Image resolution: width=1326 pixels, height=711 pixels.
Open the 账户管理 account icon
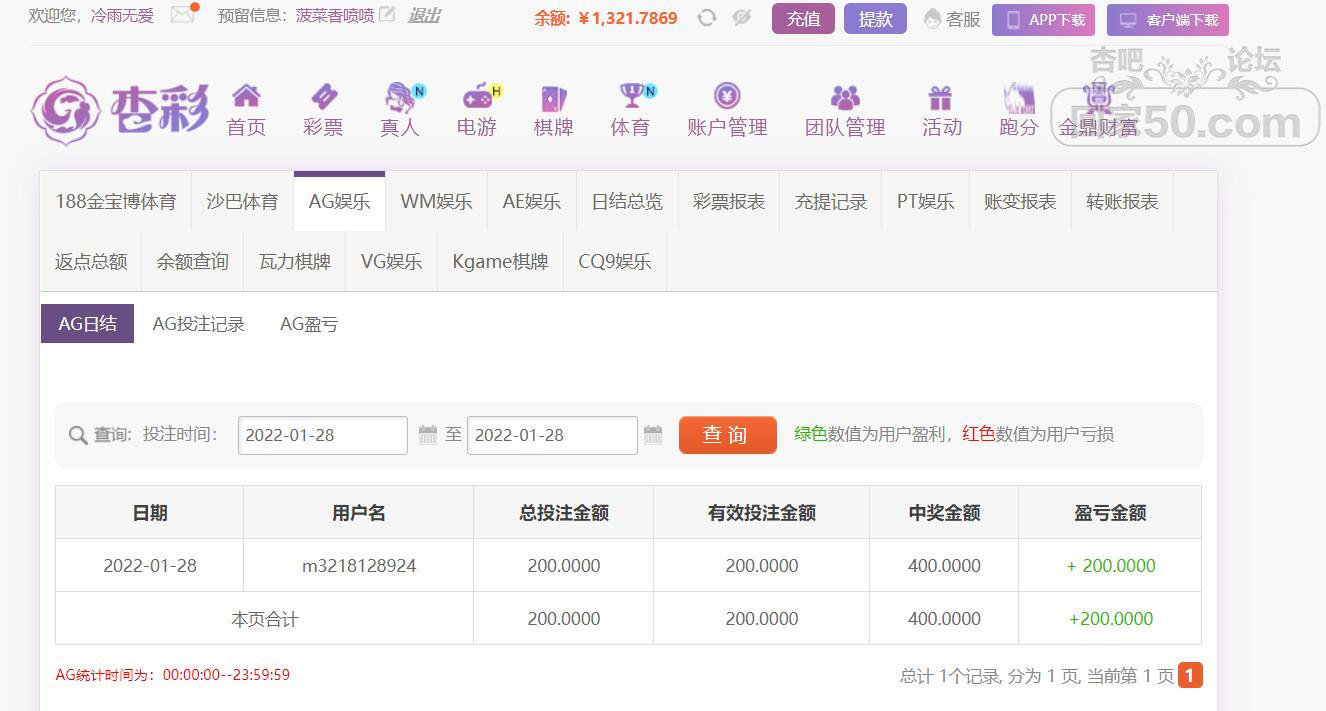click(727, 97)
